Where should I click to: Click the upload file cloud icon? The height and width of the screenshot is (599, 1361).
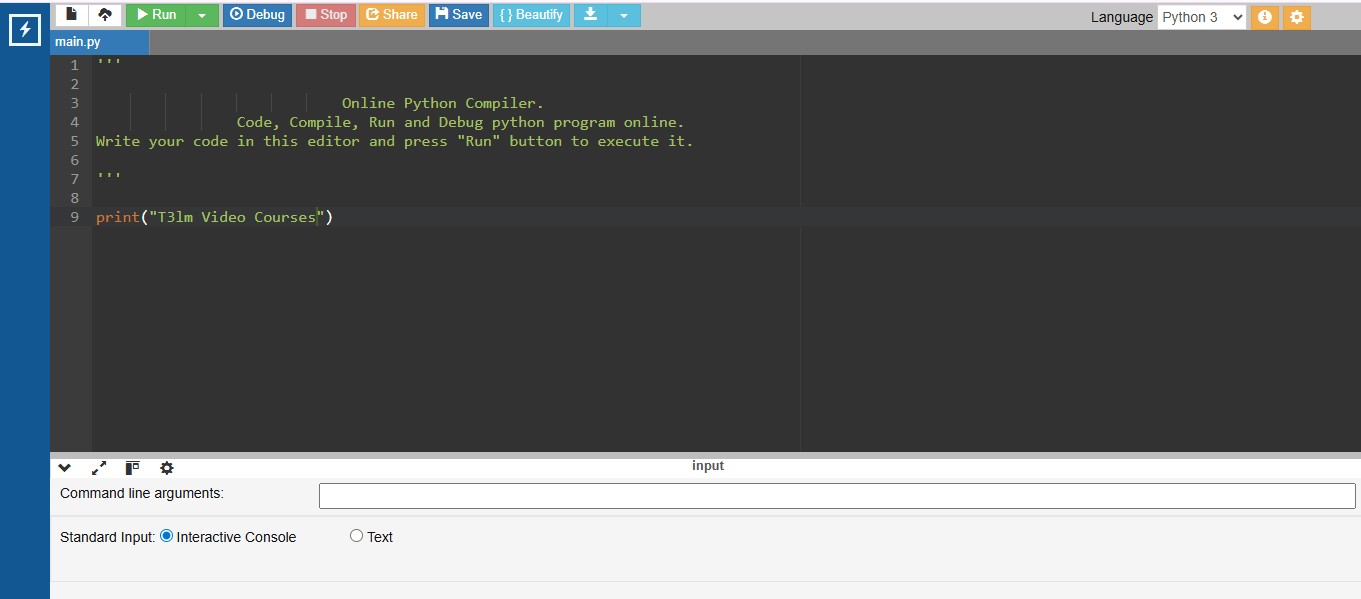point(105,15)
